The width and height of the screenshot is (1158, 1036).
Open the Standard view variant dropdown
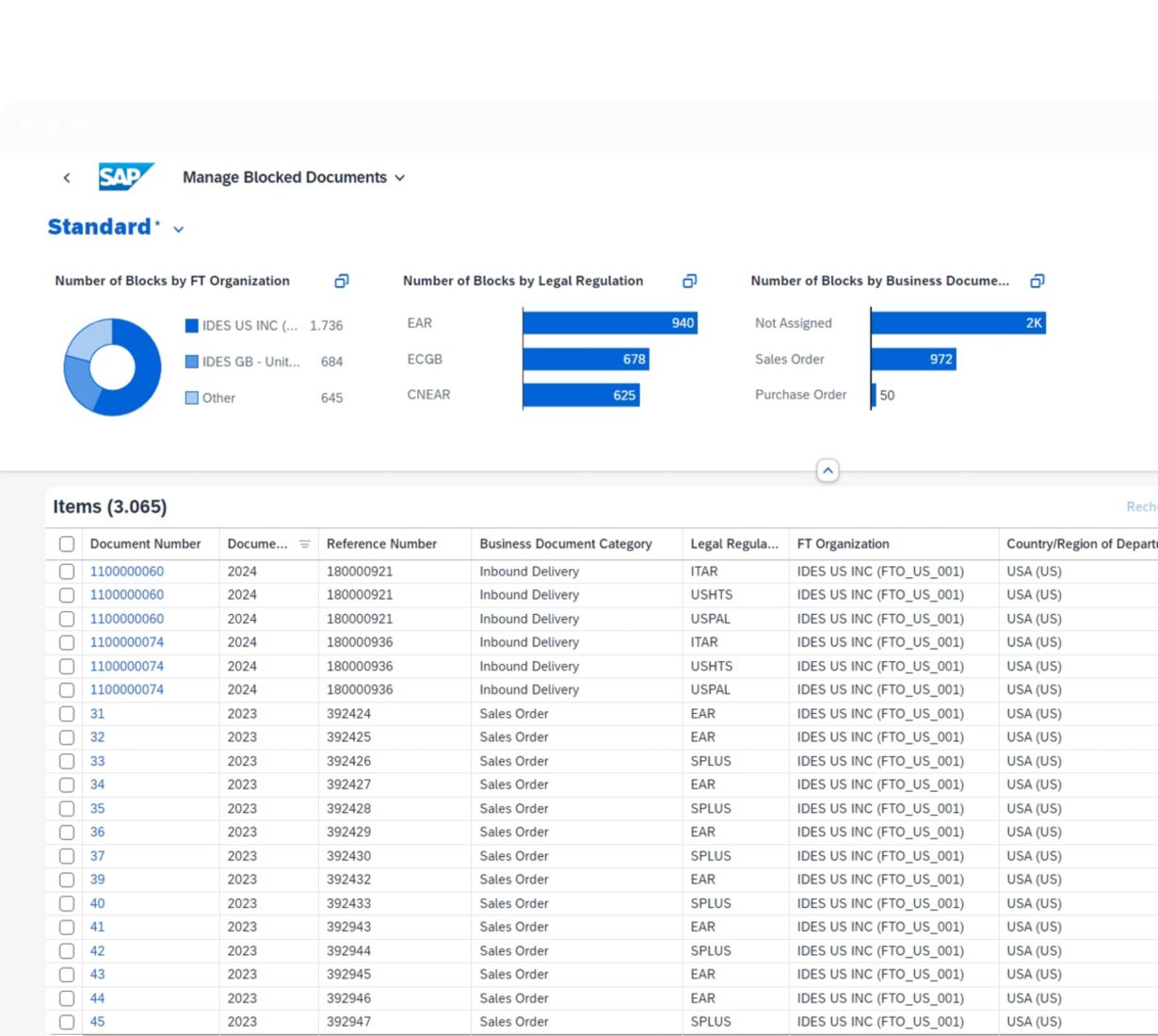[x=179, y=229]
